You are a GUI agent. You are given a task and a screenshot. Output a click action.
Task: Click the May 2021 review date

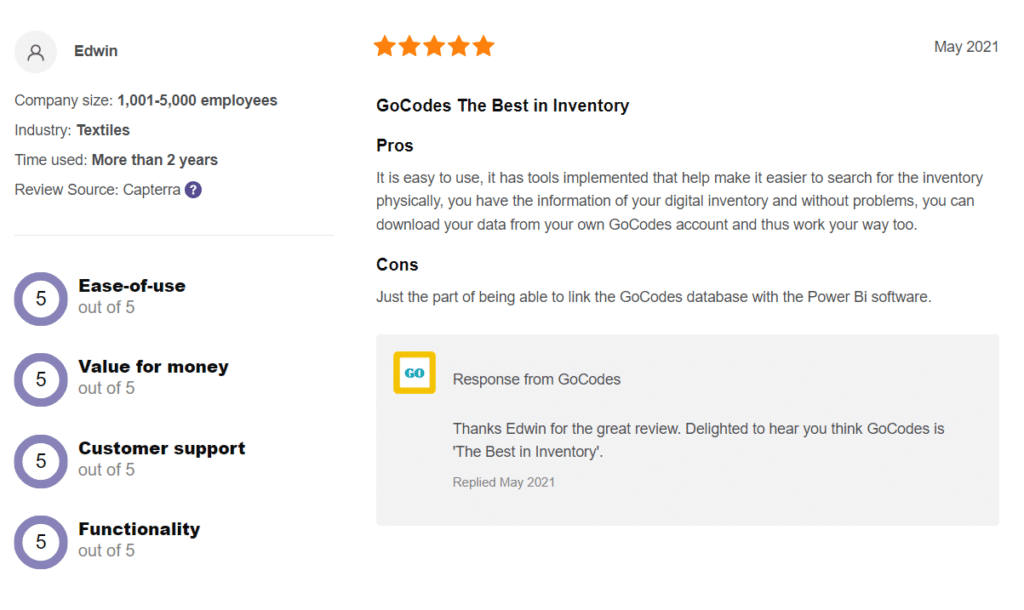point(966,47)
